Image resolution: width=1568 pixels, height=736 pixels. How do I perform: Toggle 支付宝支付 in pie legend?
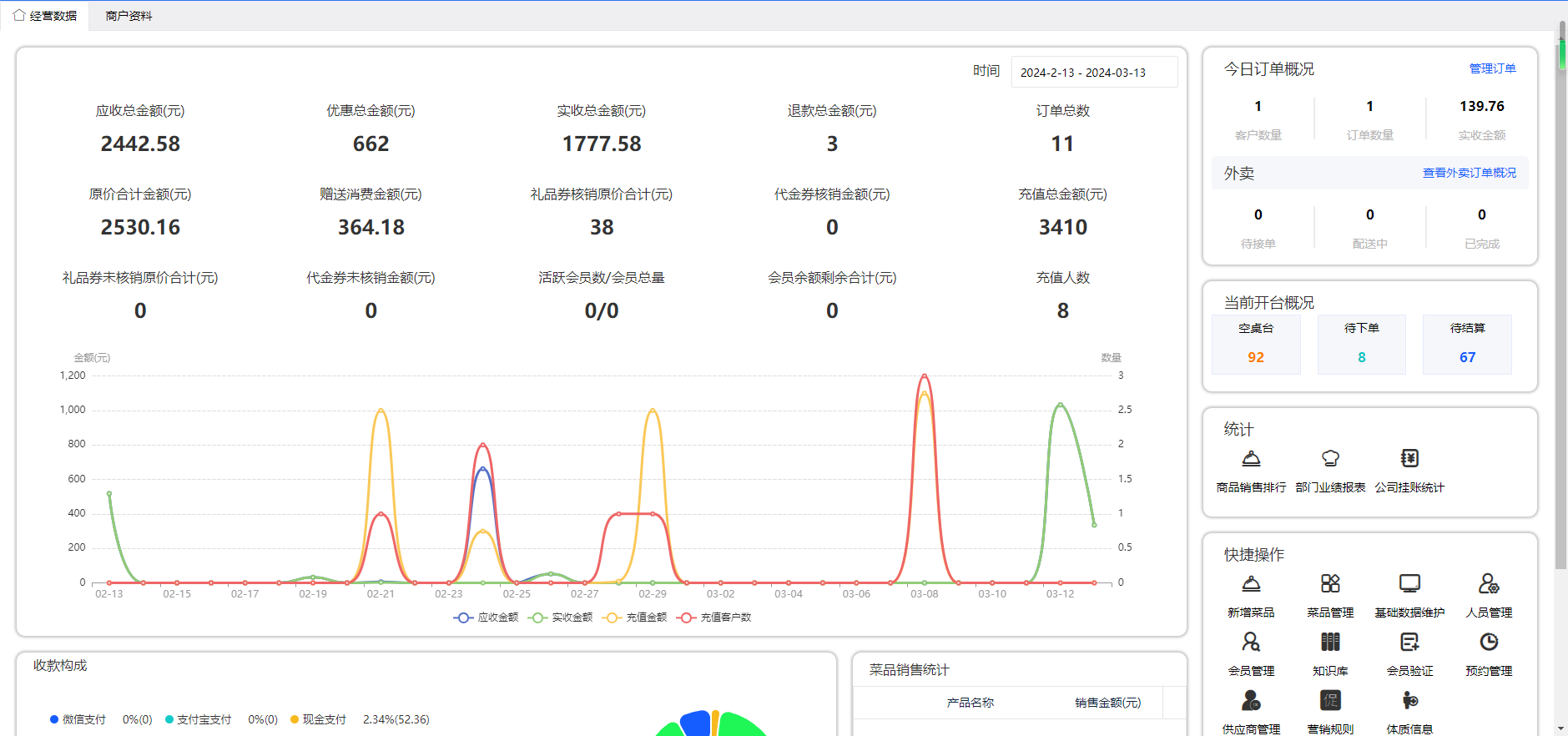tap(198, 719)
